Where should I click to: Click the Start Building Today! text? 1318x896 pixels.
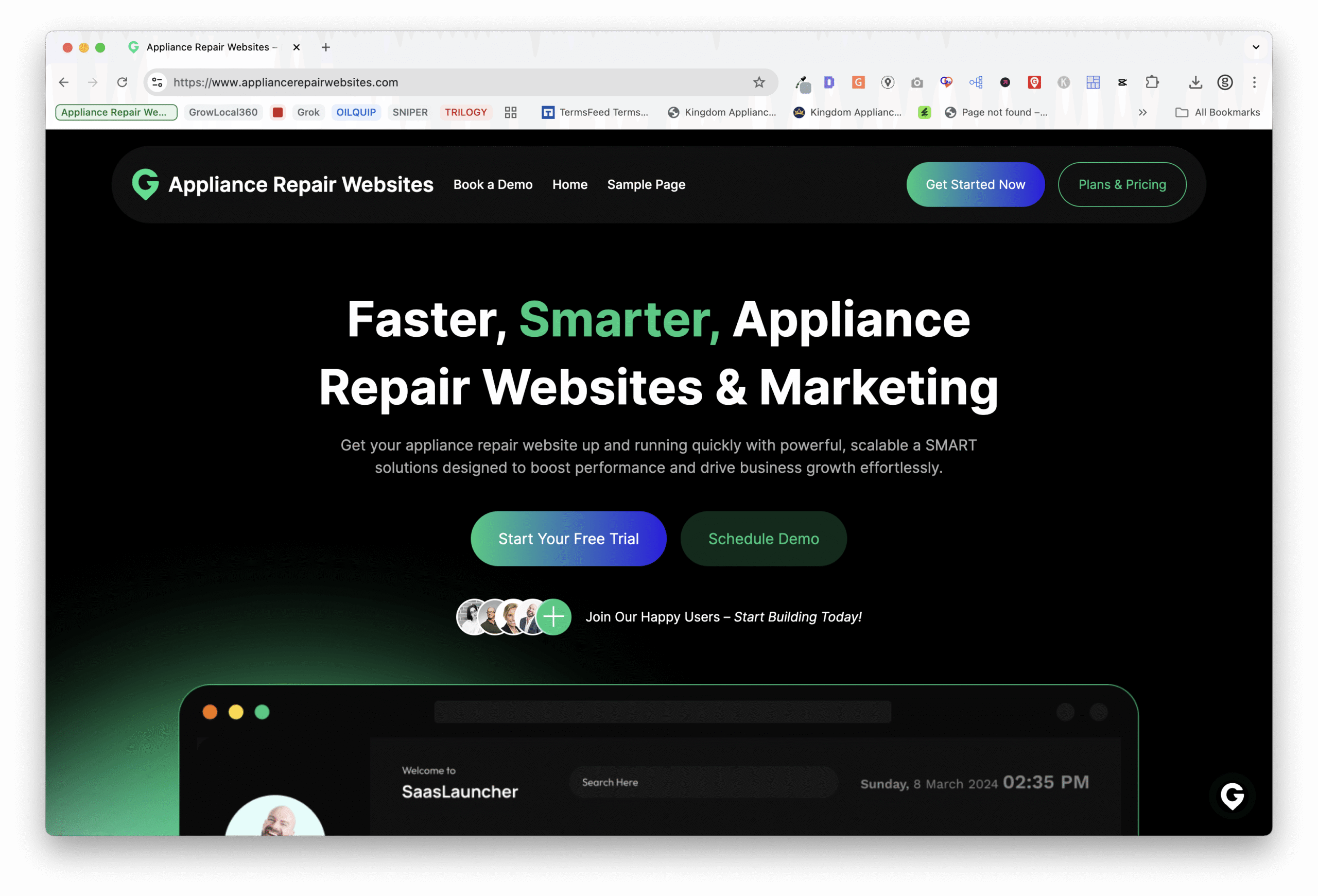pyautogui.click(x=797, y=617)
